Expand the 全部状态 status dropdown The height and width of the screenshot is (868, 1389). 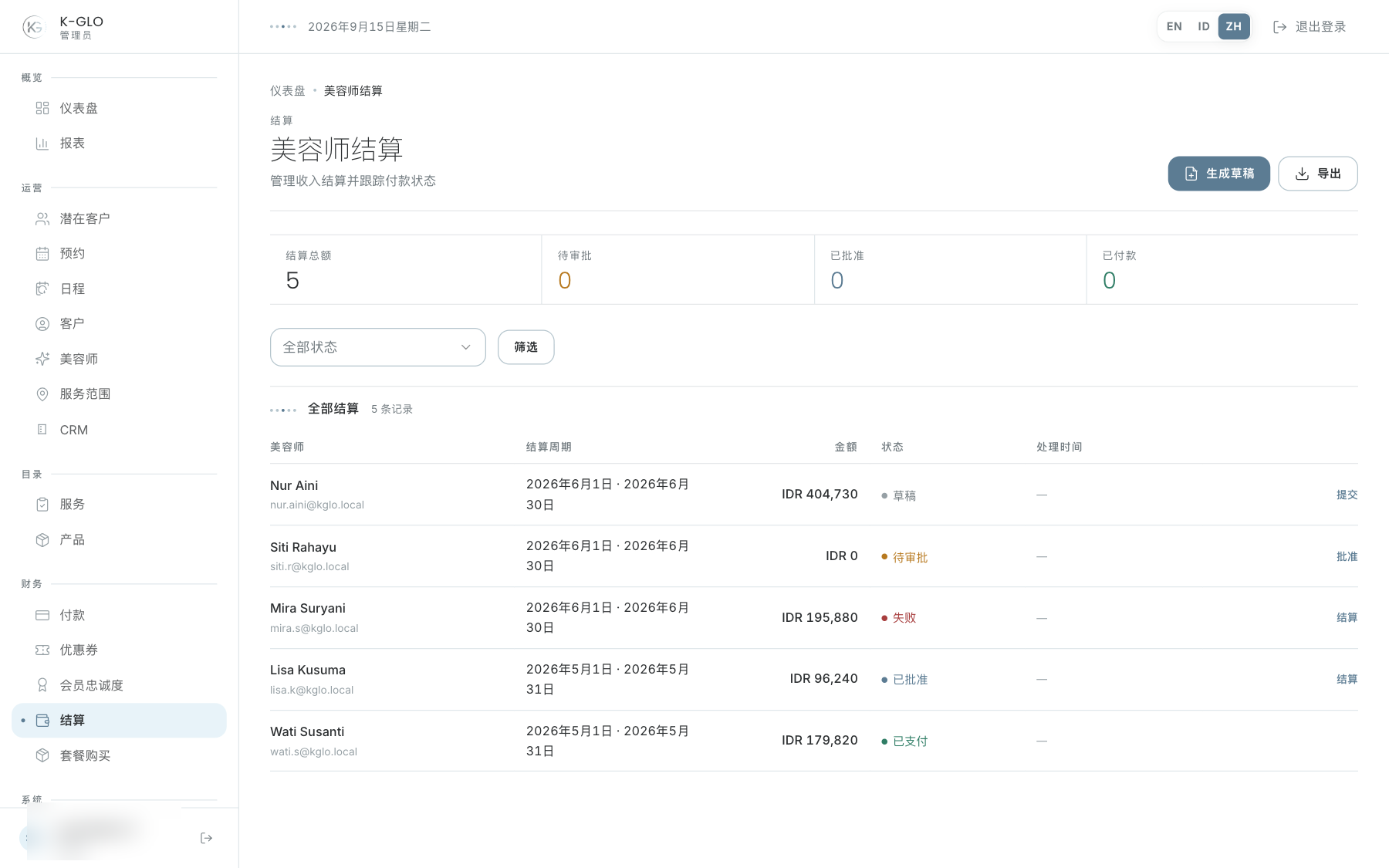[377, 347]
